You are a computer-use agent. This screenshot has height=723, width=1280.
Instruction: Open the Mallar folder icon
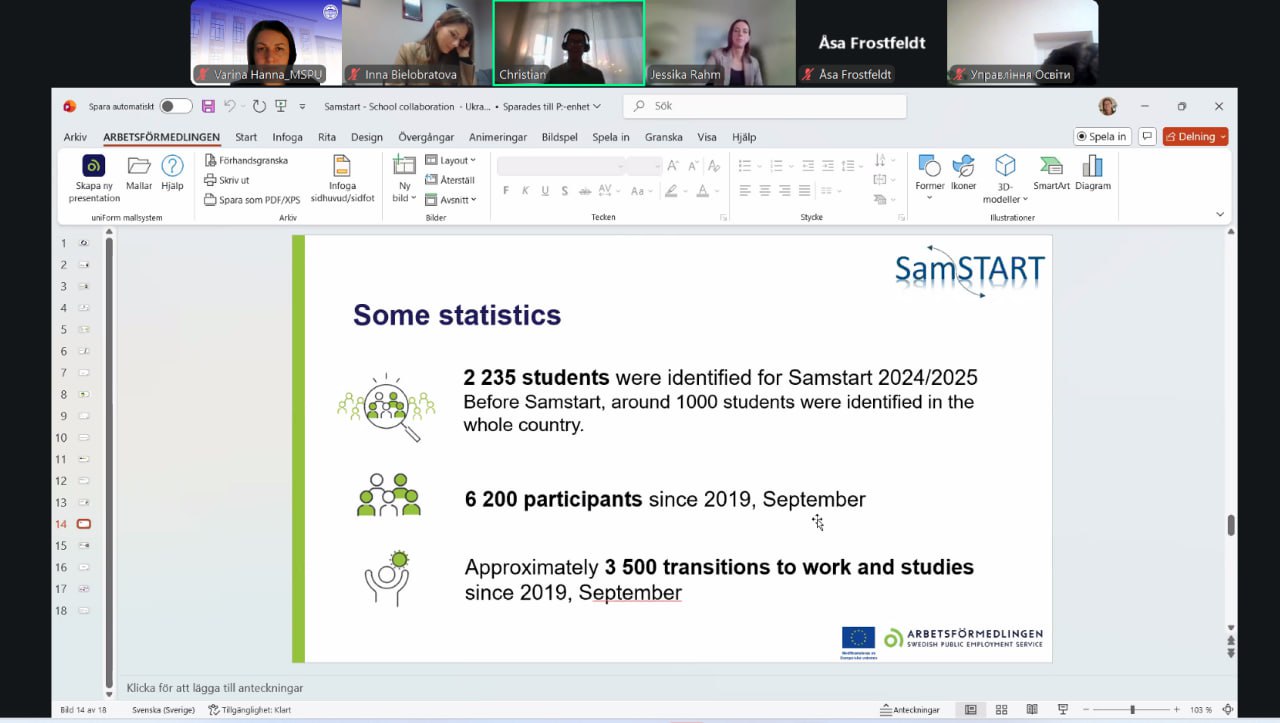tap(139, 167)
